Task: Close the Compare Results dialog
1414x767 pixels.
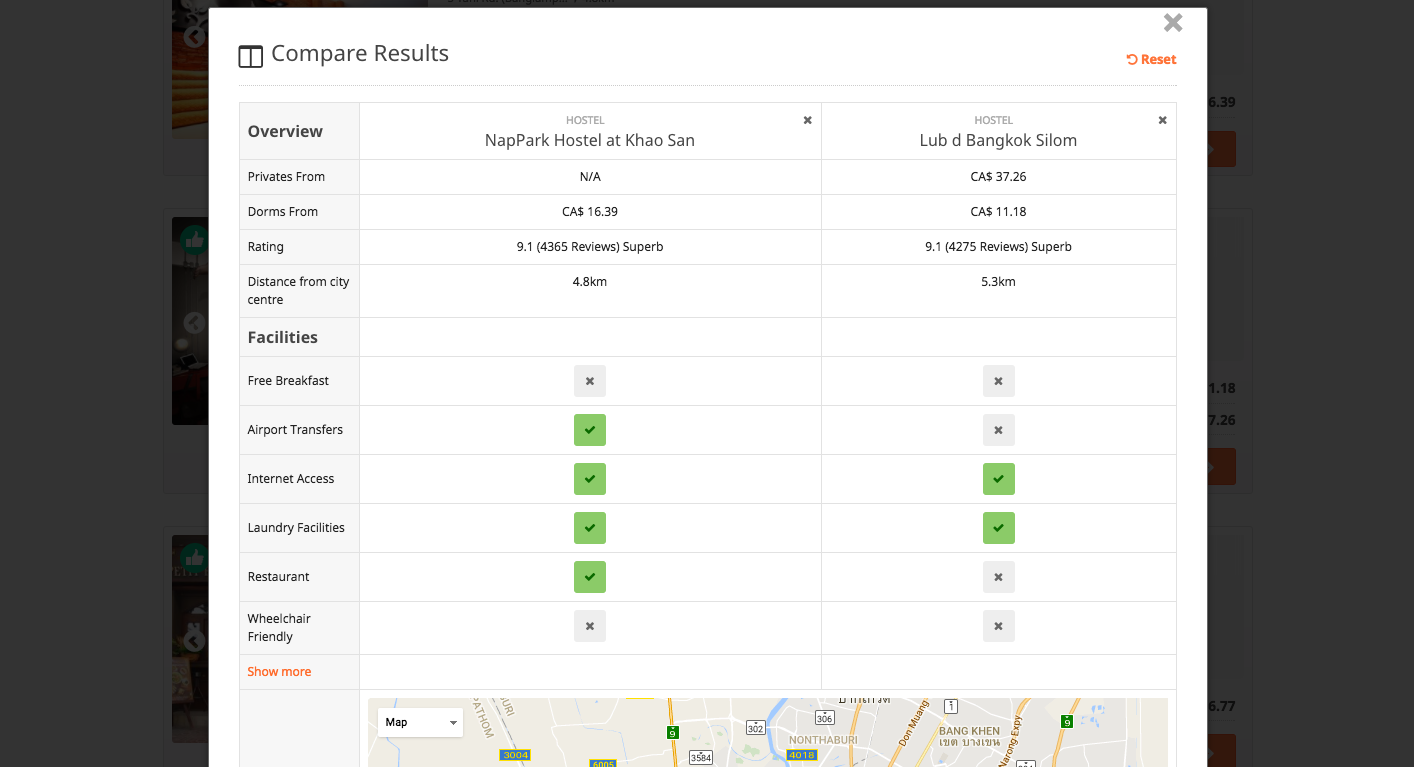Action: tap(1173, 23)
